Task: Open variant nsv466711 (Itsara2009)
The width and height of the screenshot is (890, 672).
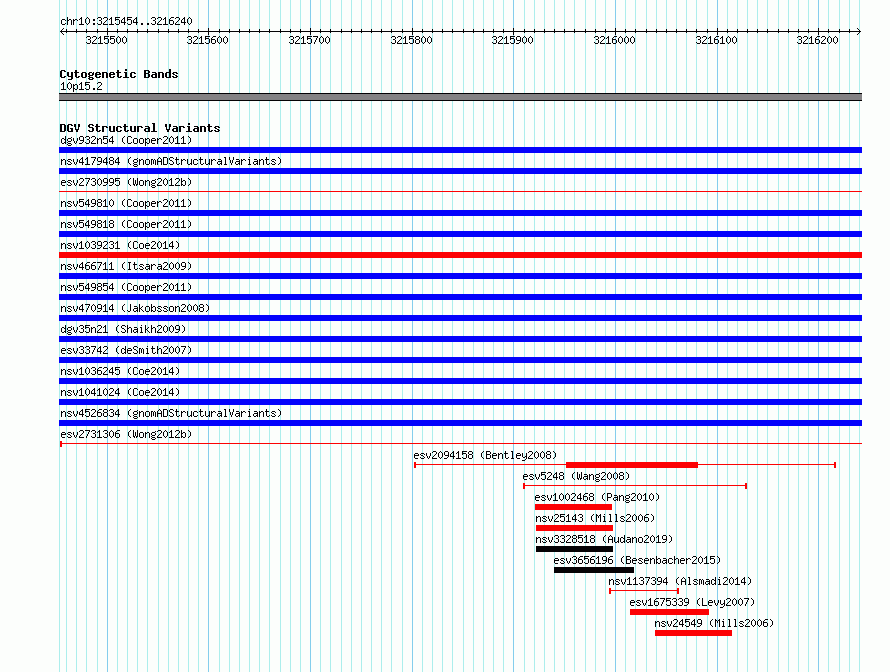Action: 126,266
